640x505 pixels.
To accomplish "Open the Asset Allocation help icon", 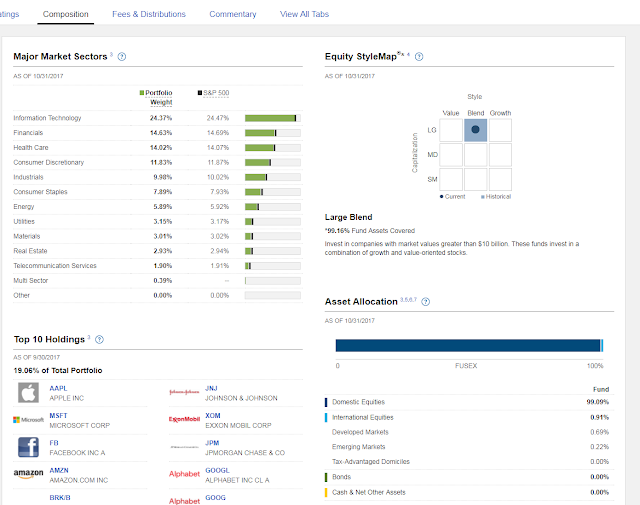I will click(425, 302).
